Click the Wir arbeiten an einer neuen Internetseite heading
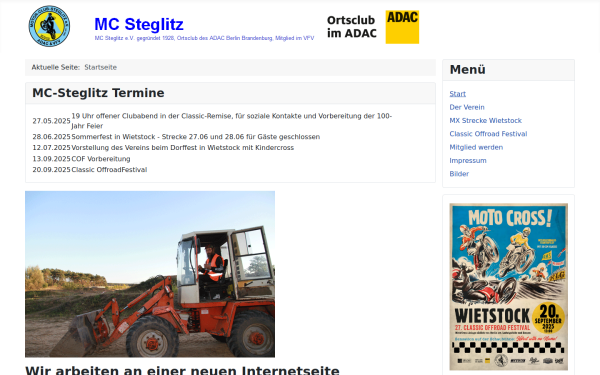 coord(182,370)
